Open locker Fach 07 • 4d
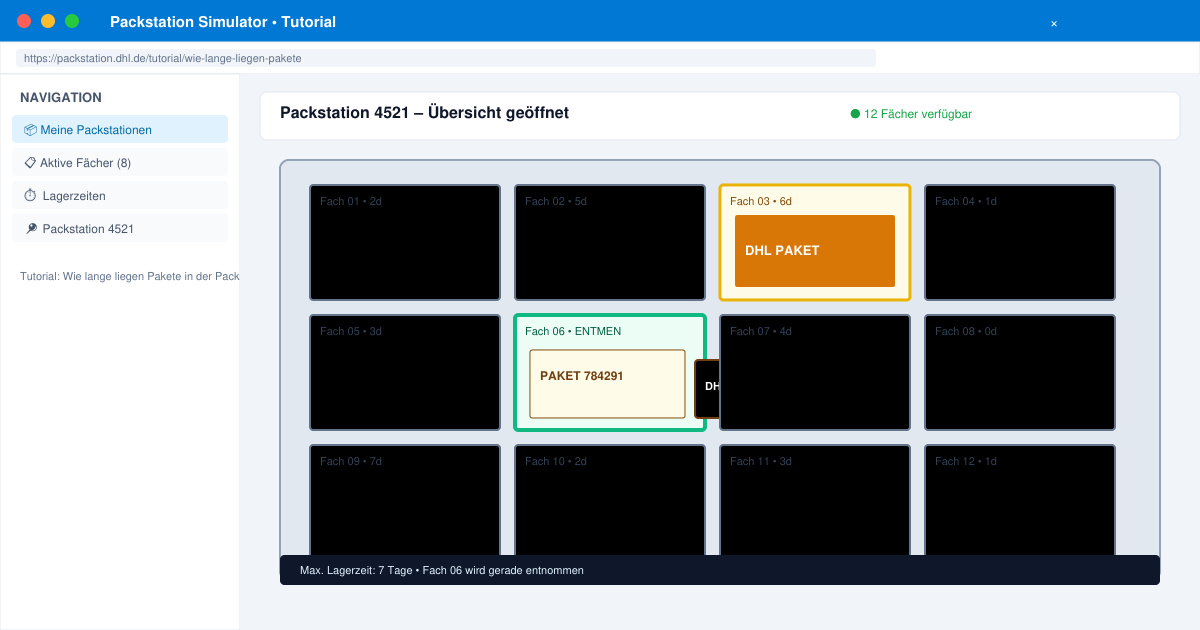The image size is (1200, 630). pyautogui.click(x=815, y=372)
